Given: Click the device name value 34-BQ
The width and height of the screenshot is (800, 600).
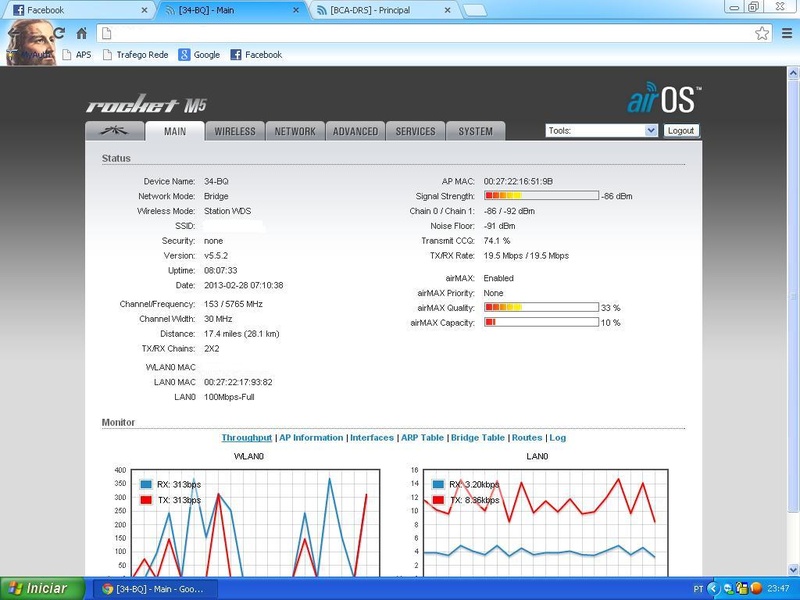Looking at the screenshot, I should click(x=216, y=181).
